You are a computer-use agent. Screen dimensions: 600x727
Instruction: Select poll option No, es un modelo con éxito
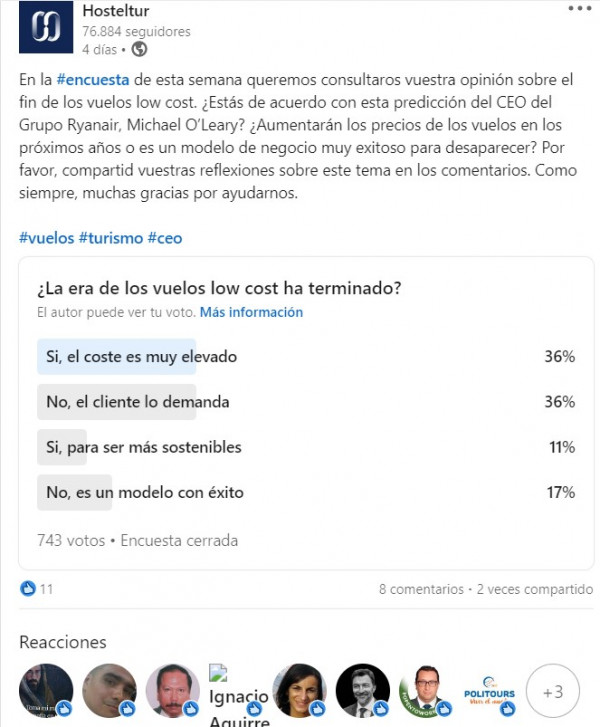pos(306,492)
